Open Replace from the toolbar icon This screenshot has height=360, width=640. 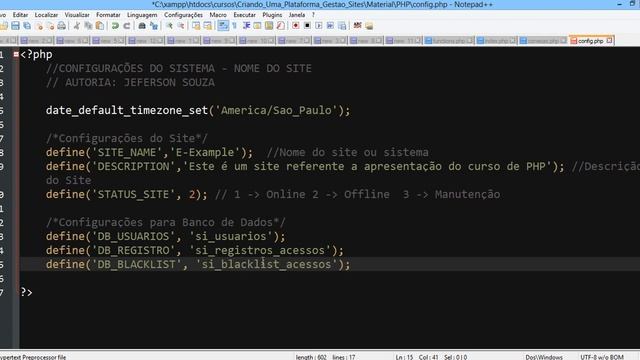click(x=154, y=26)
